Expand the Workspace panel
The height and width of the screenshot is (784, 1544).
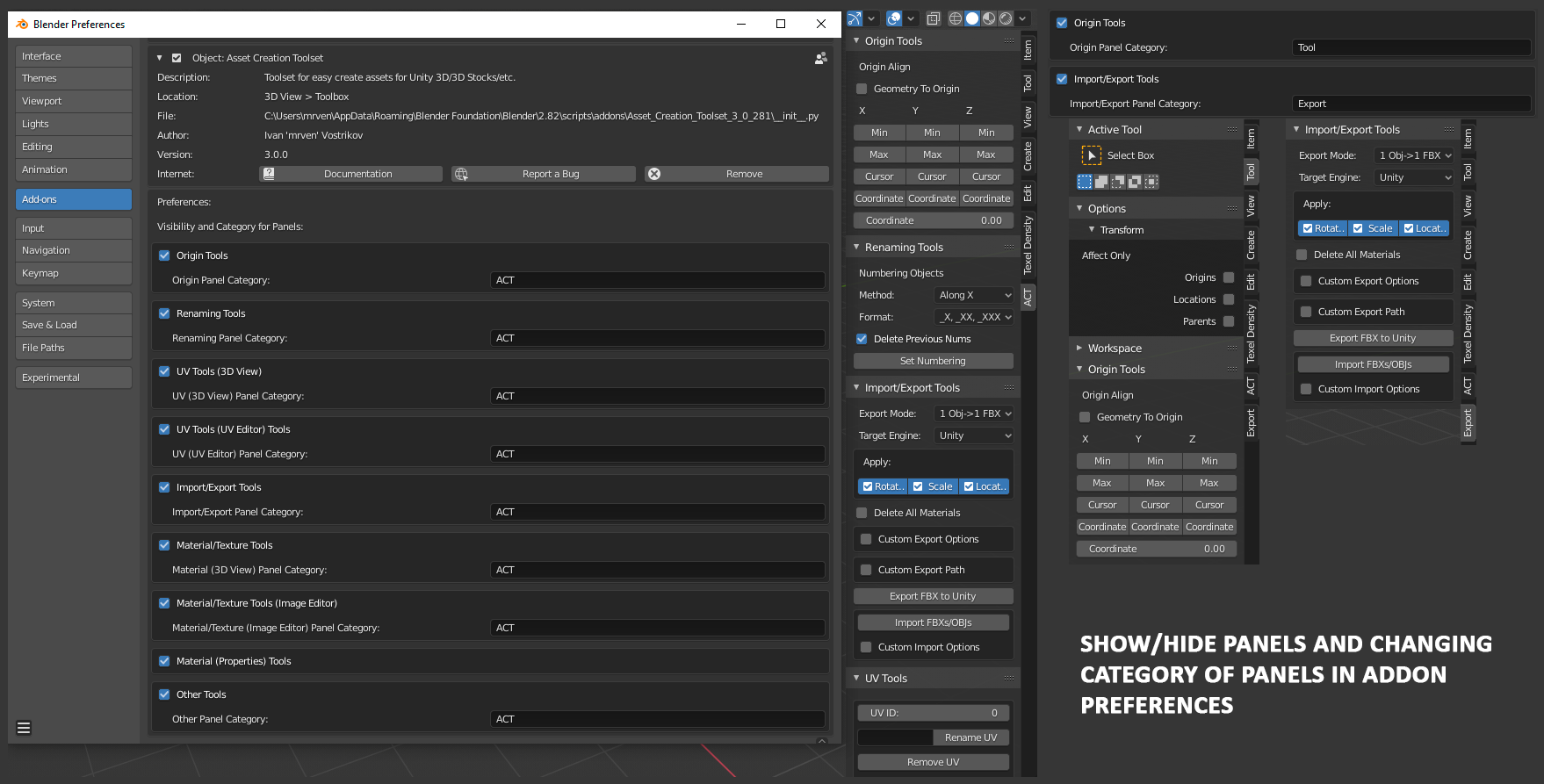1079,349
